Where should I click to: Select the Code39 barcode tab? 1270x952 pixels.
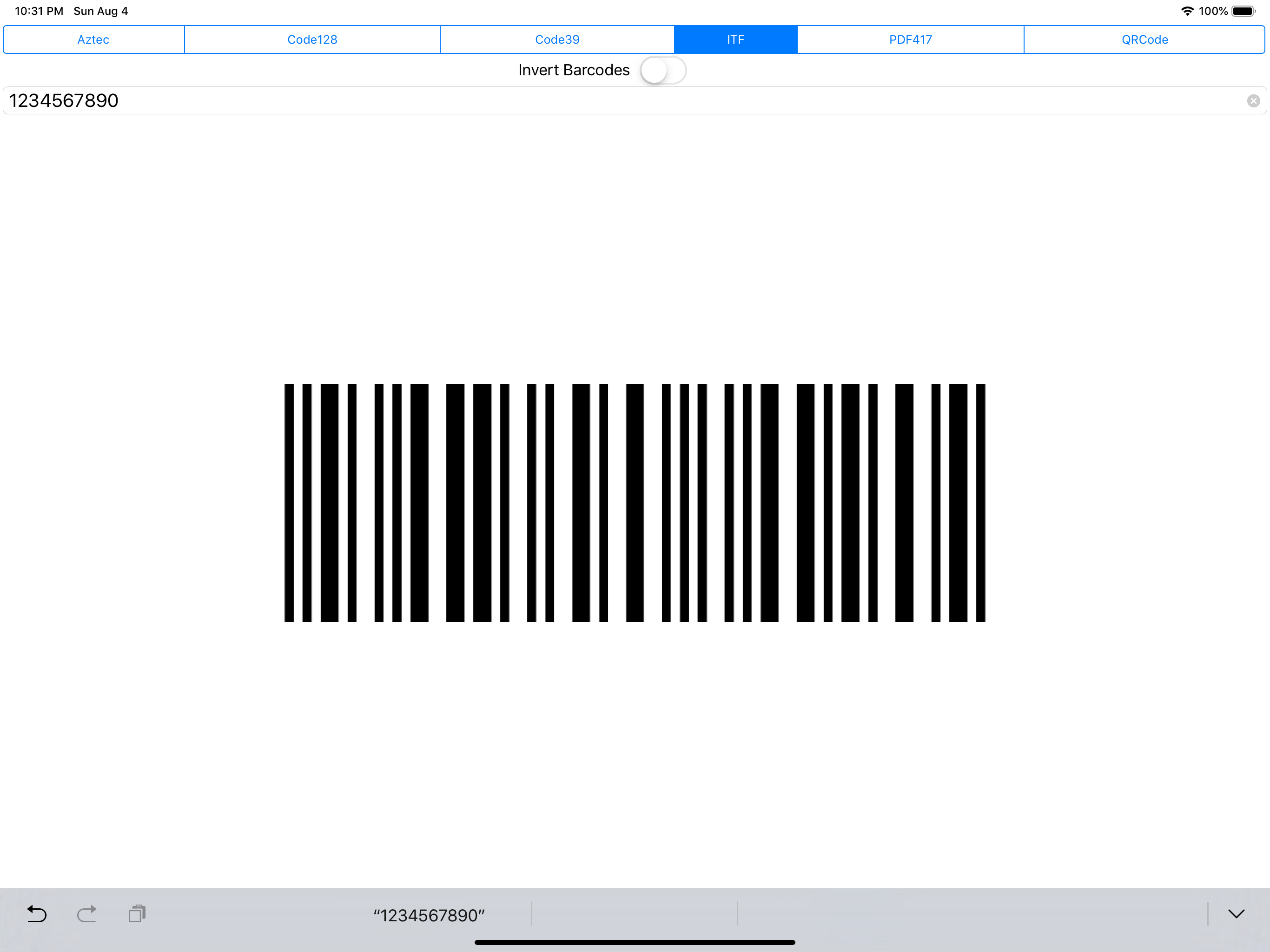[x=556, y=39]
